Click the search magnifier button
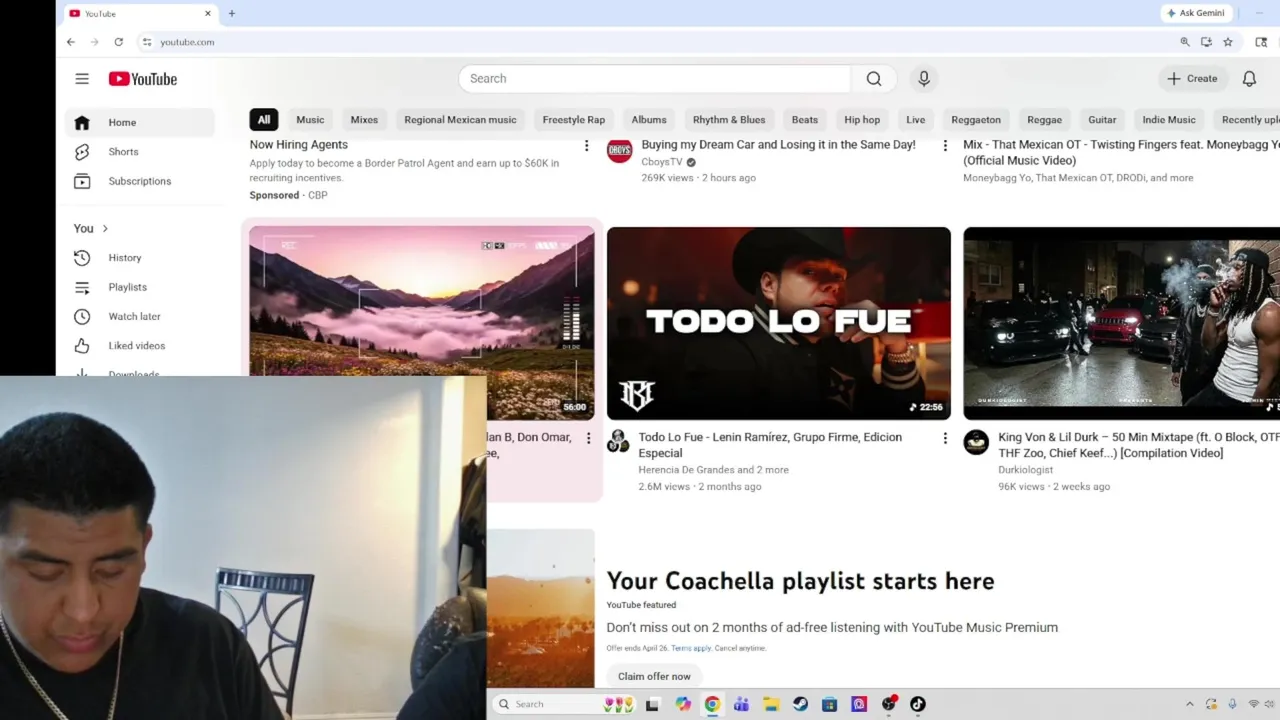 click(x=874, y=79)
